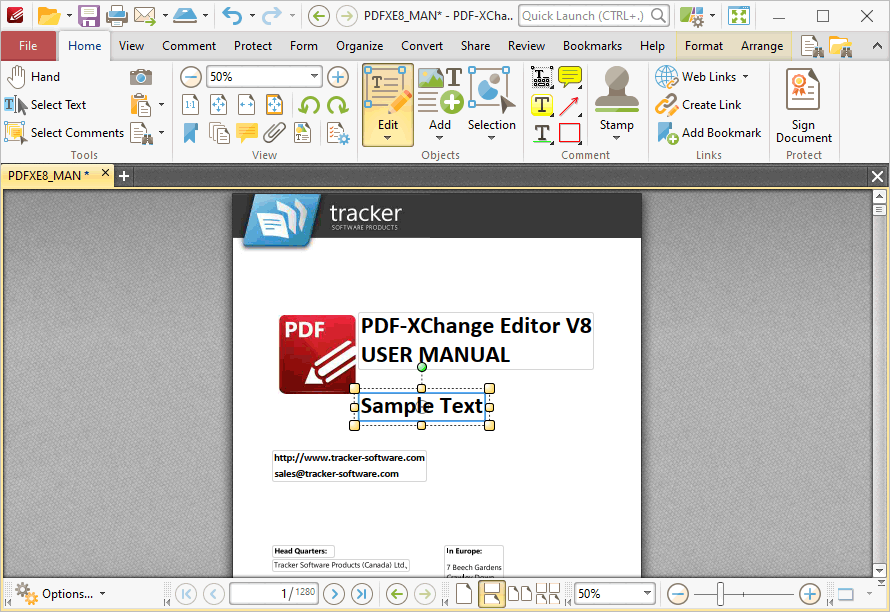The height and width of the screenshot is (612, 890).
Task: Click the Snapshot camera icon
Action: [x=140, y=77]
